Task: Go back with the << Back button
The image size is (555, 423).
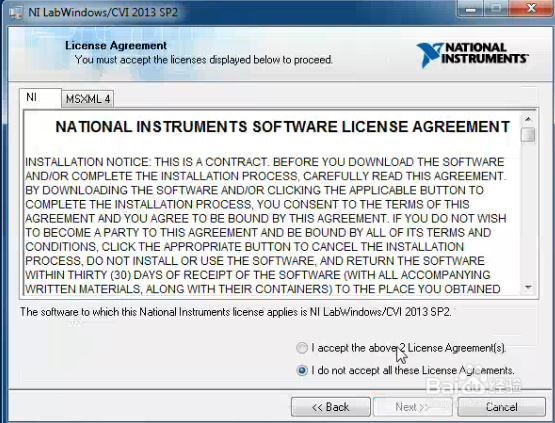Action: click(331, 407)
